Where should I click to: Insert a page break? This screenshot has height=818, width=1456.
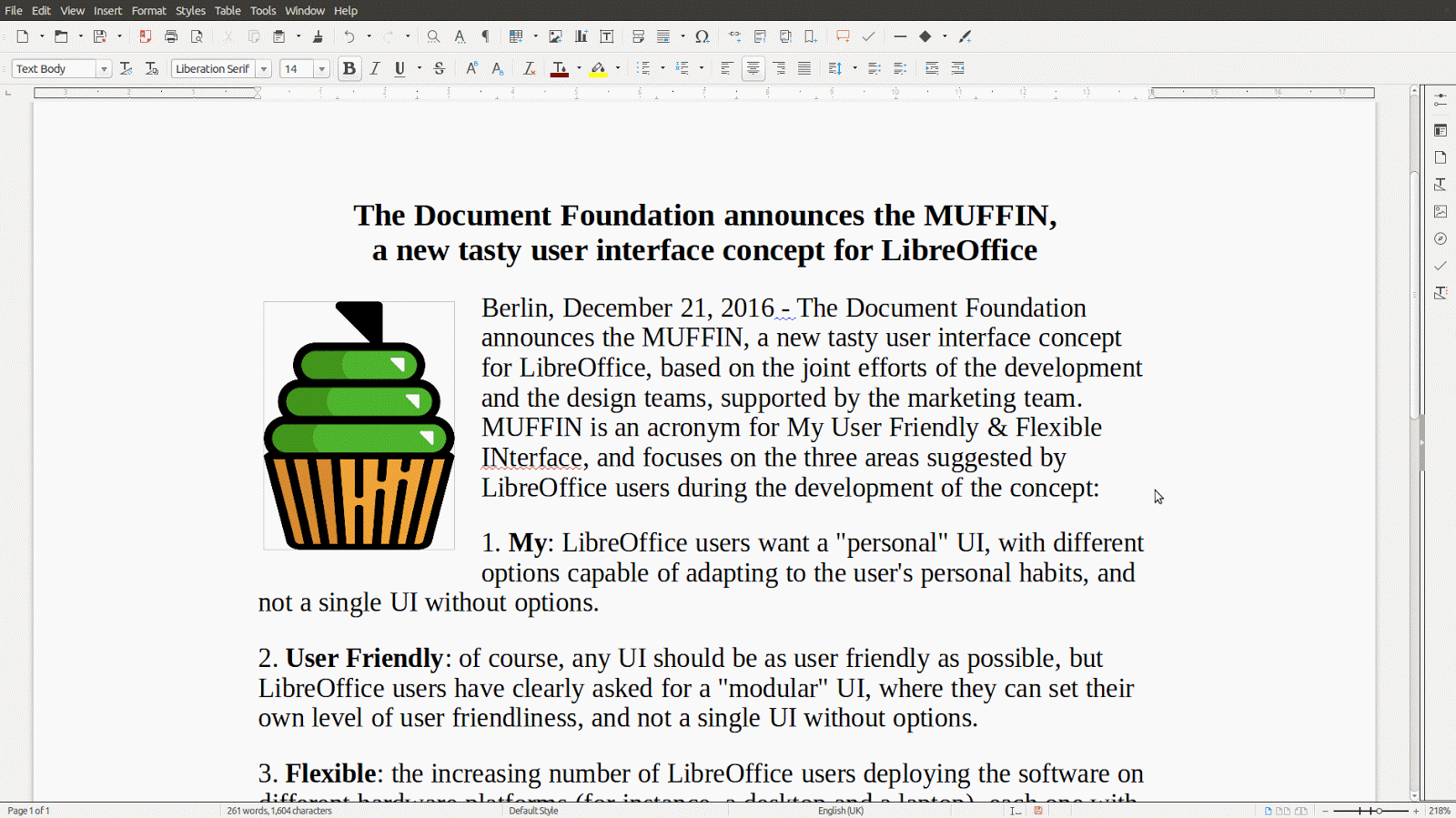tap(638, 36)
